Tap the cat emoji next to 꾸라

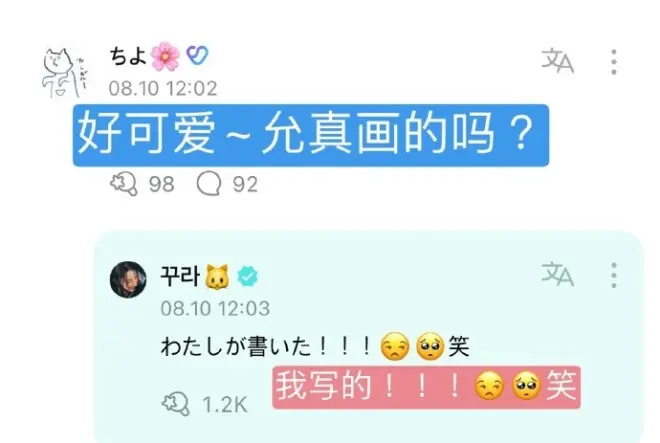(217, 277)
